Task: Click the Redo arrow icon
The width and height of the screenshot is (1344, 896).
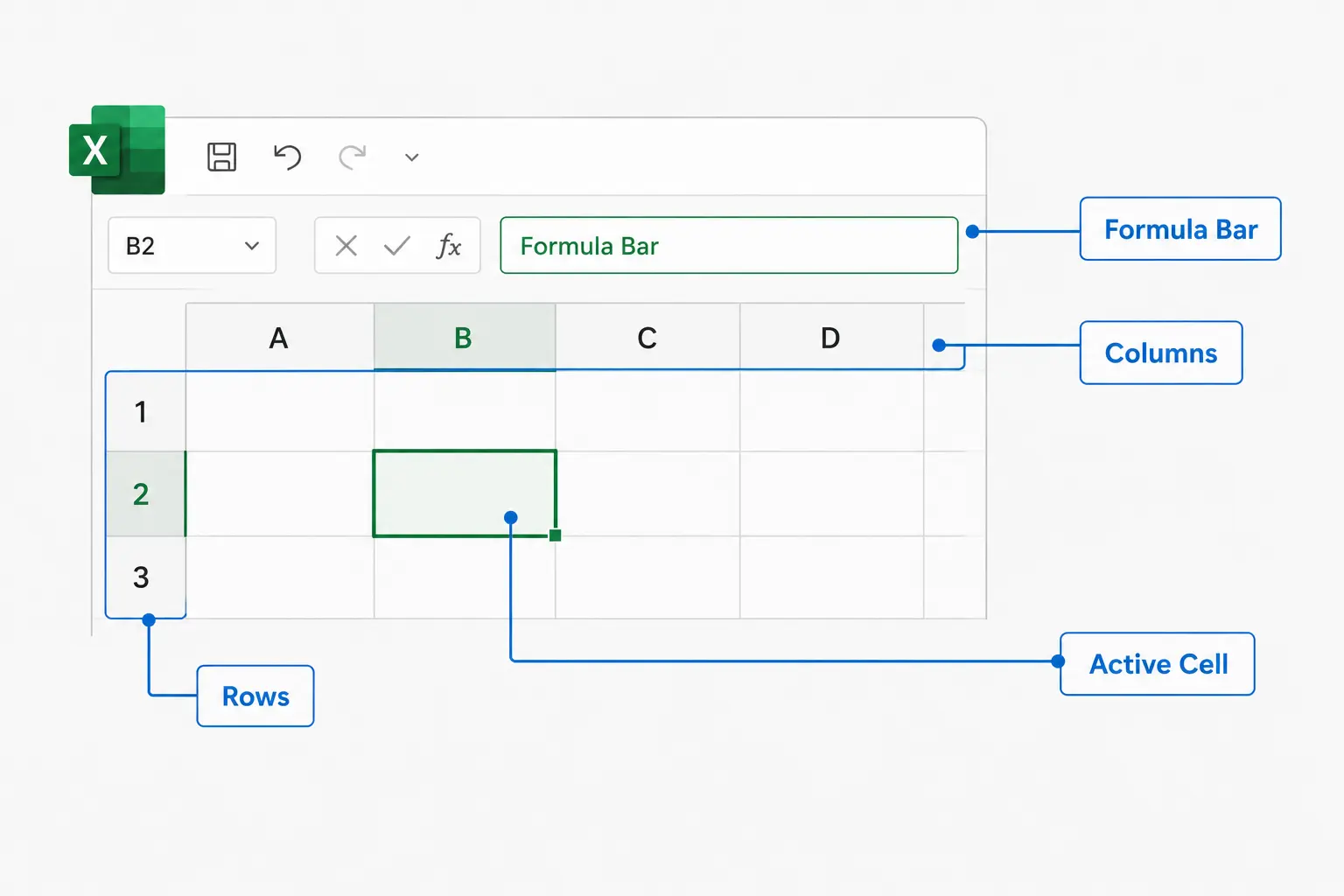Action: [353, 157]
